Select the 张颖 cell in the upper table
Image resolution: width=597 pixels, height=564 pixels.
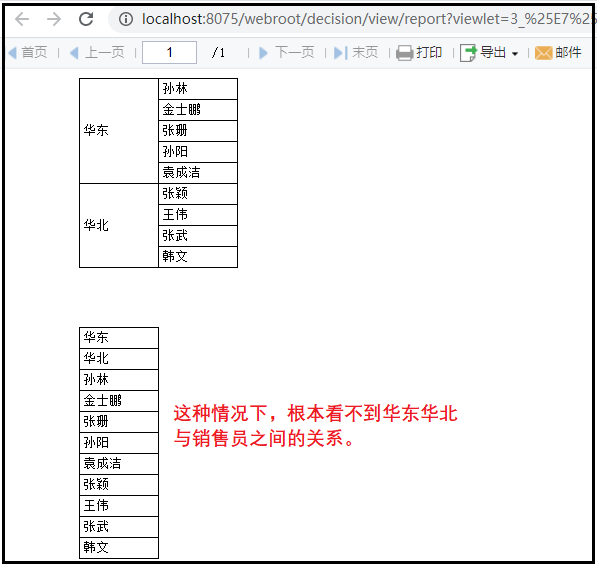coord(198,194)
